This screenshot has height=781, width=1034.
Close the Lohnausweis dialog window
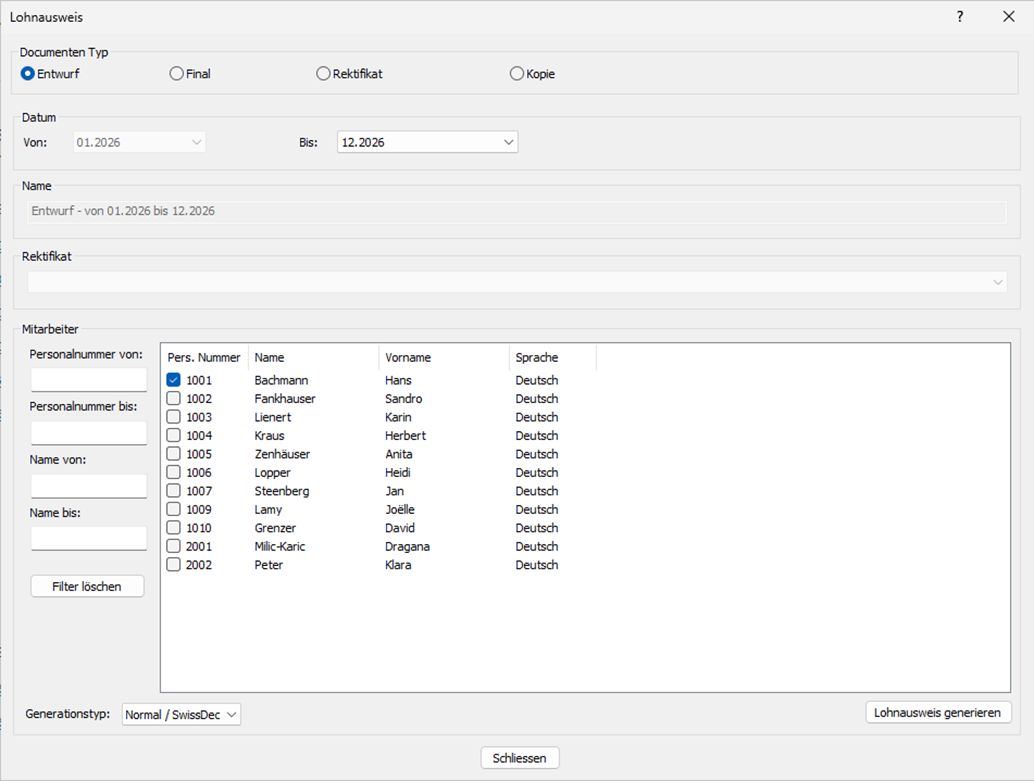tap(1008, 17)
